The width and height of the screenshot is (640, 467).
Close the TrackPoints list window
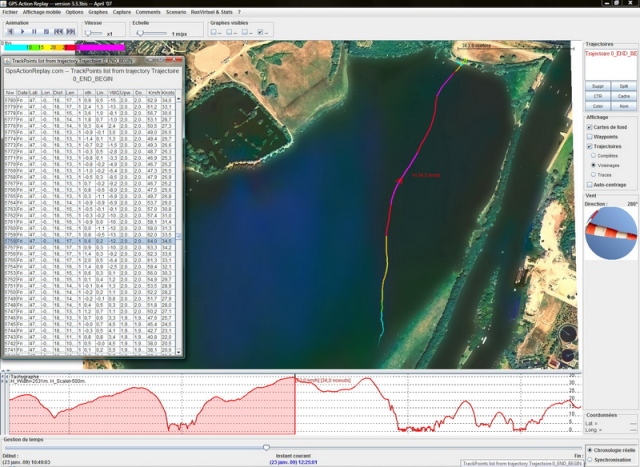pos(176,60)
